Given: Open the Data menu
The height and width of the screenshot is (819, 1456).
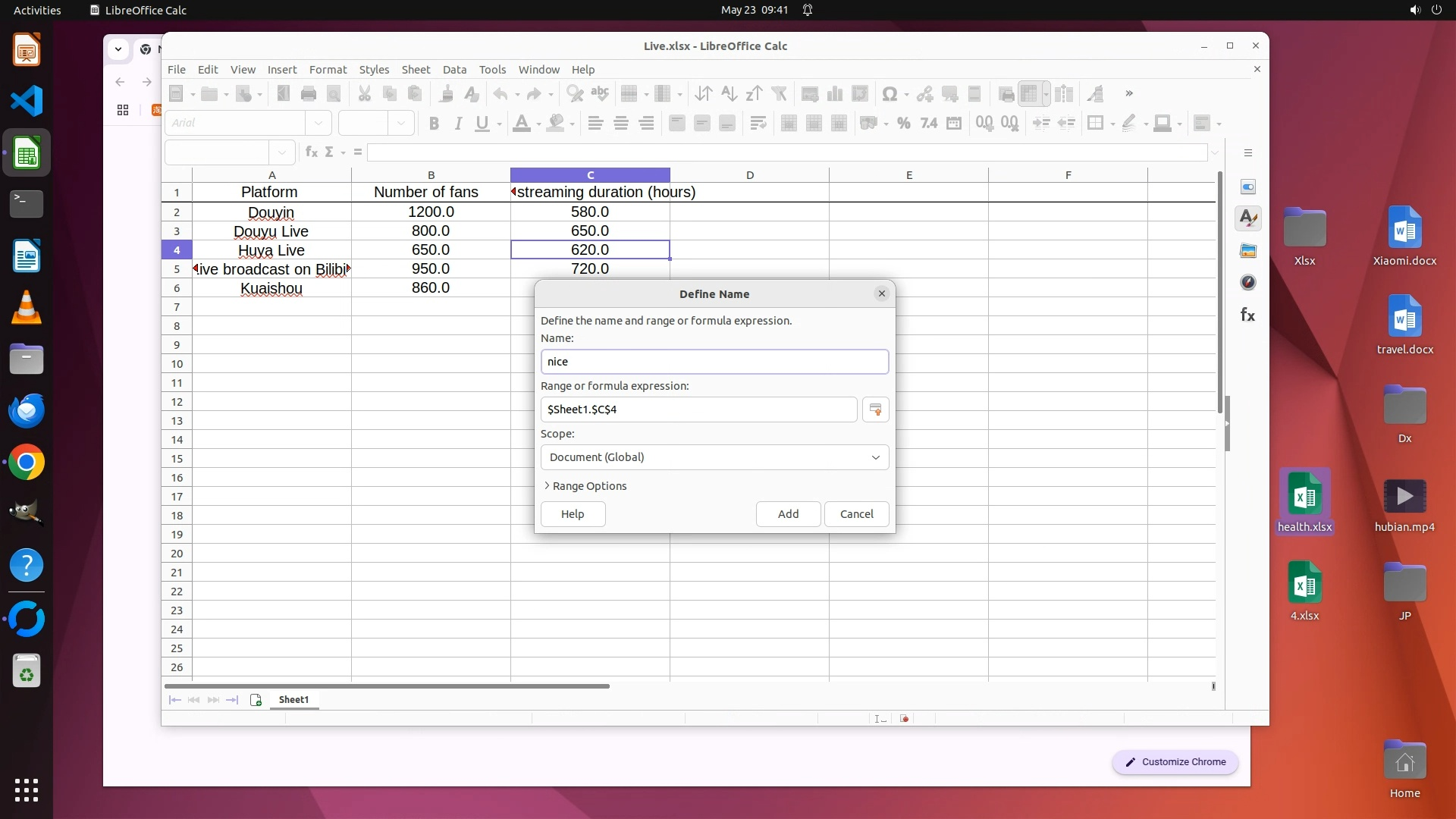Looking at the screenshot, I should tap(454, 69).
